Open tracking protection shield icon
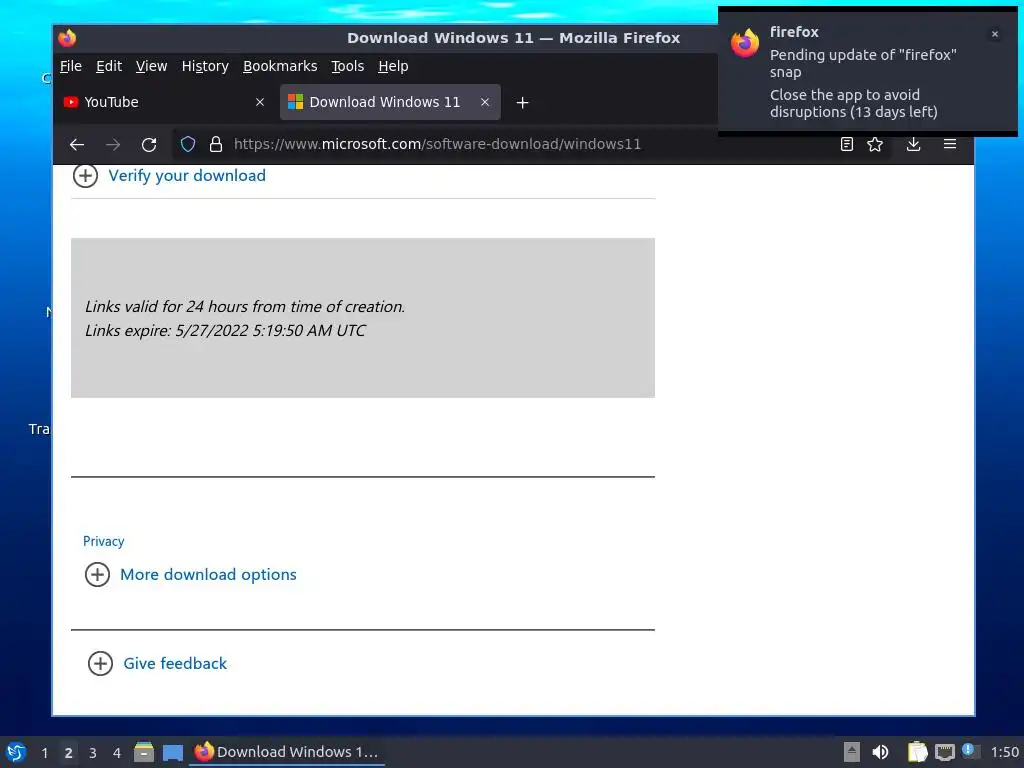The height and width of the screenshot is (768, 1024). (188, 144)
